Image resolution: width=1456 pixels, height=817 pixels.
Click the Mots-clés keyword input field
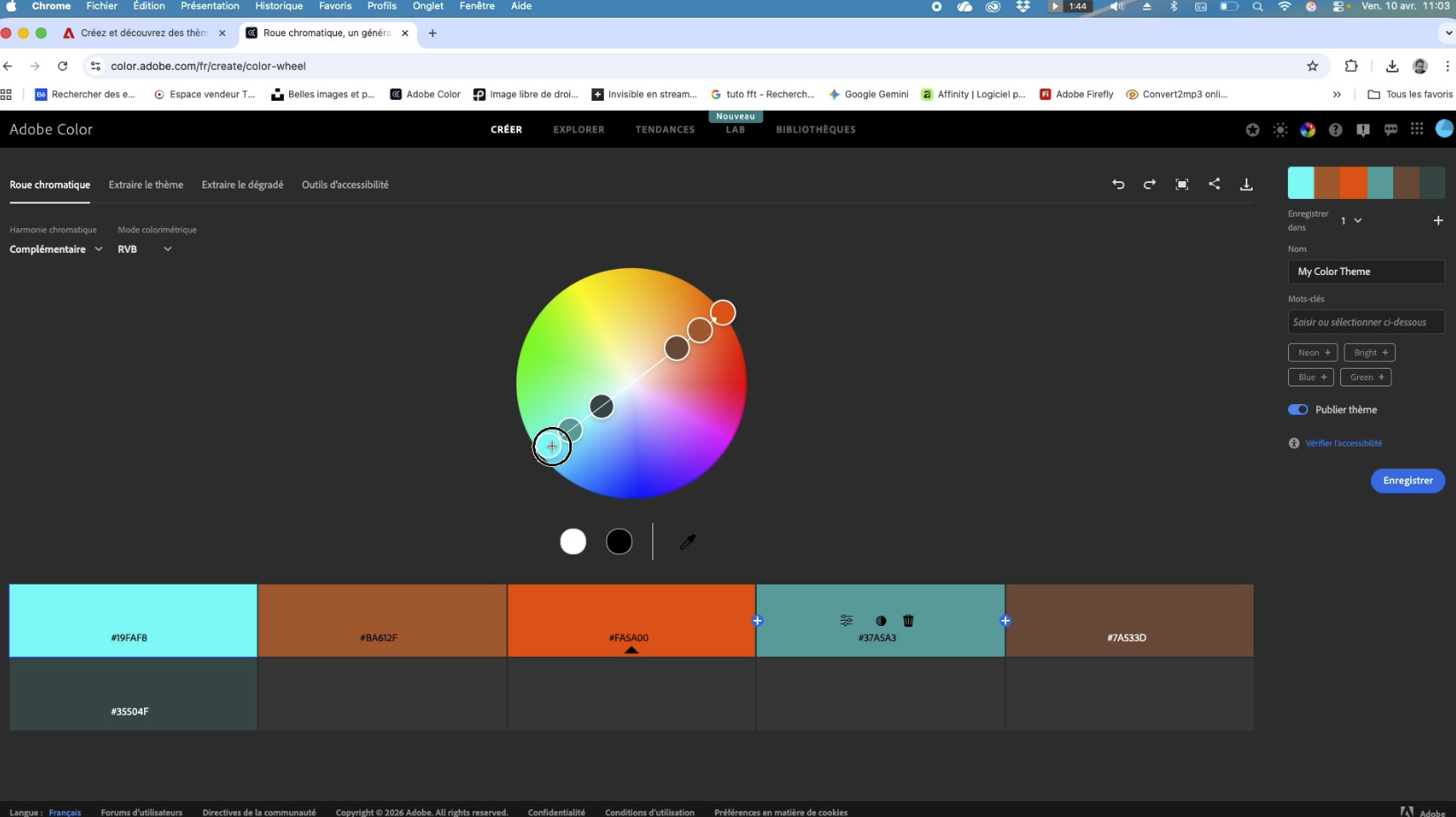click(1365, 322)
